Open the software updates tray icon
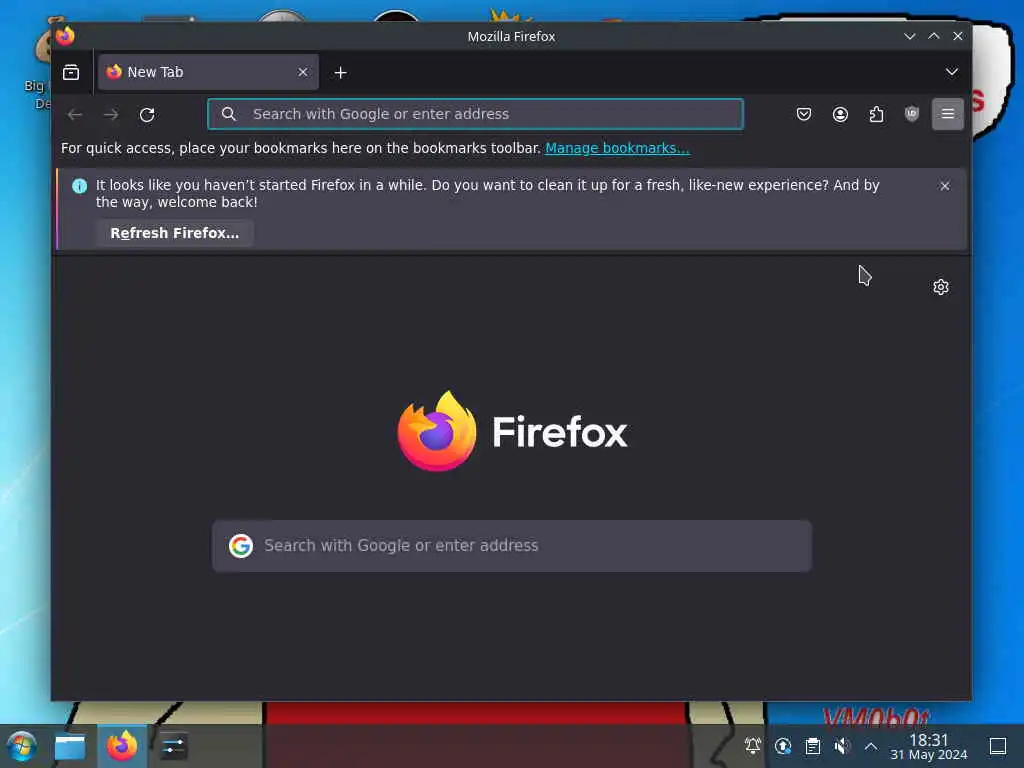The image size is (1024, 768). 782,746
